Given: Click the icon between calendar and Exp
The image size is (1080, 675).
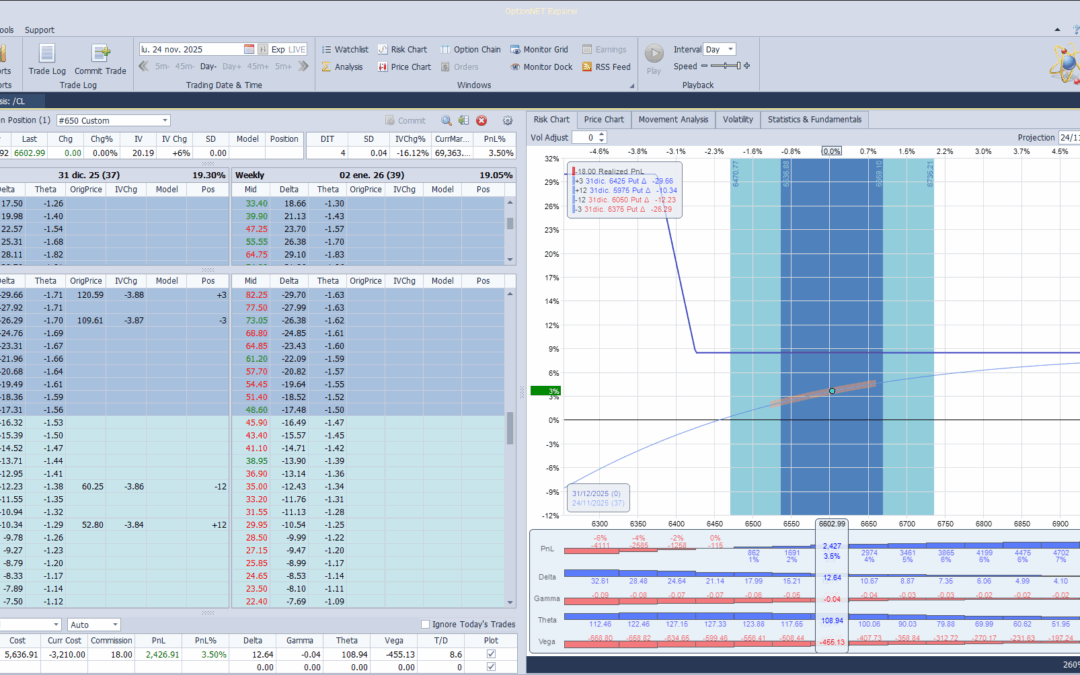Looking at the screenshot, I should (x=262, y=50).
